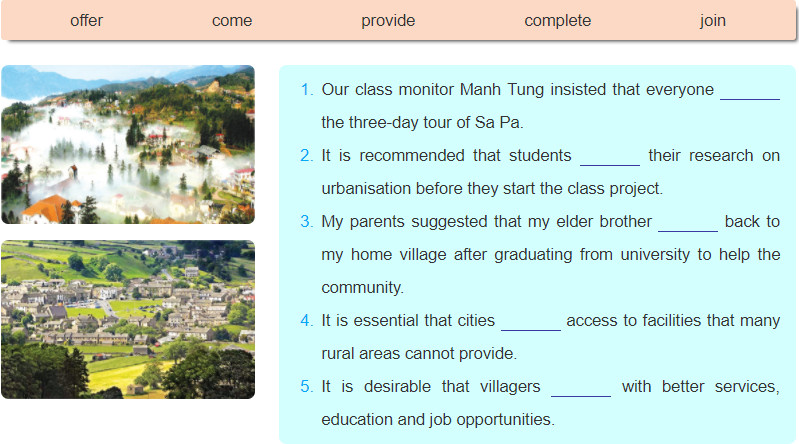Click question number 5 marker
This screenshot has height=444, width=799.
pyautogui.click(x=306, y=386)
